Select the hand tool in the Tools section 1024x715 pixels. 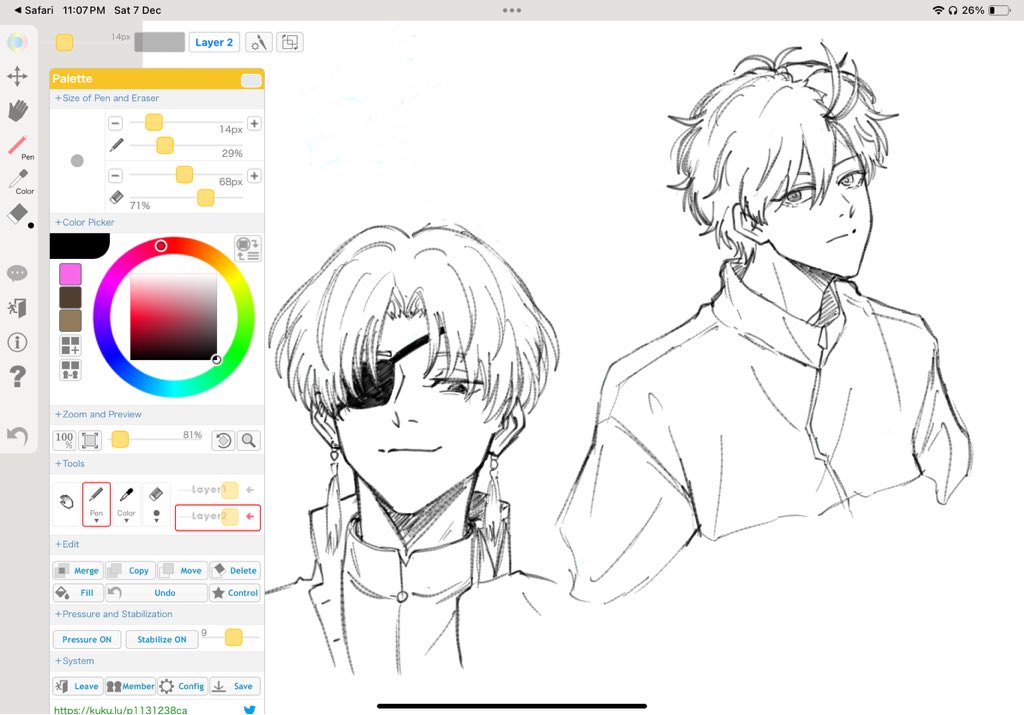(67, 503)
